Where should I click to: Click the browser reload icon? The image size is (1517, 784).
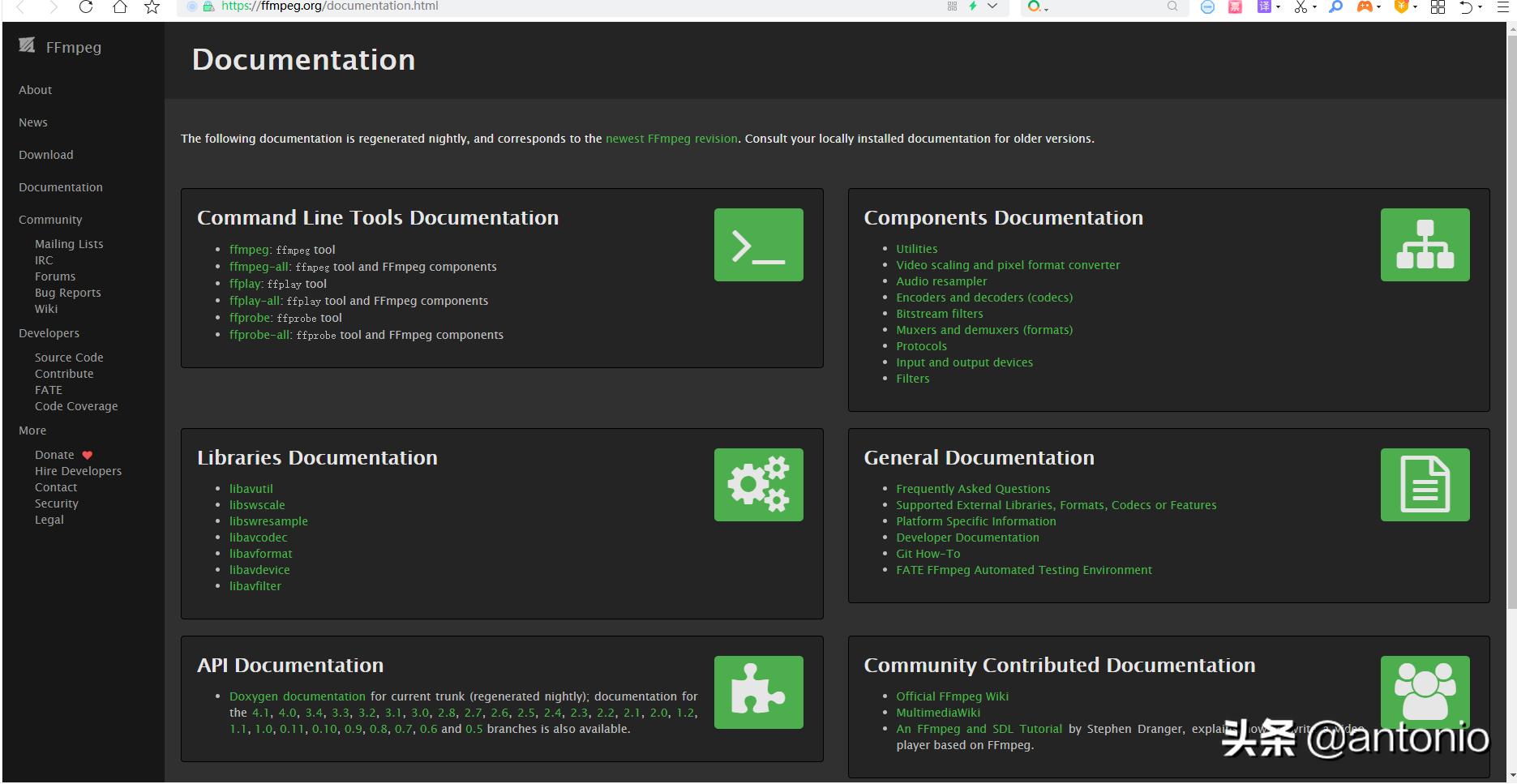86,7
